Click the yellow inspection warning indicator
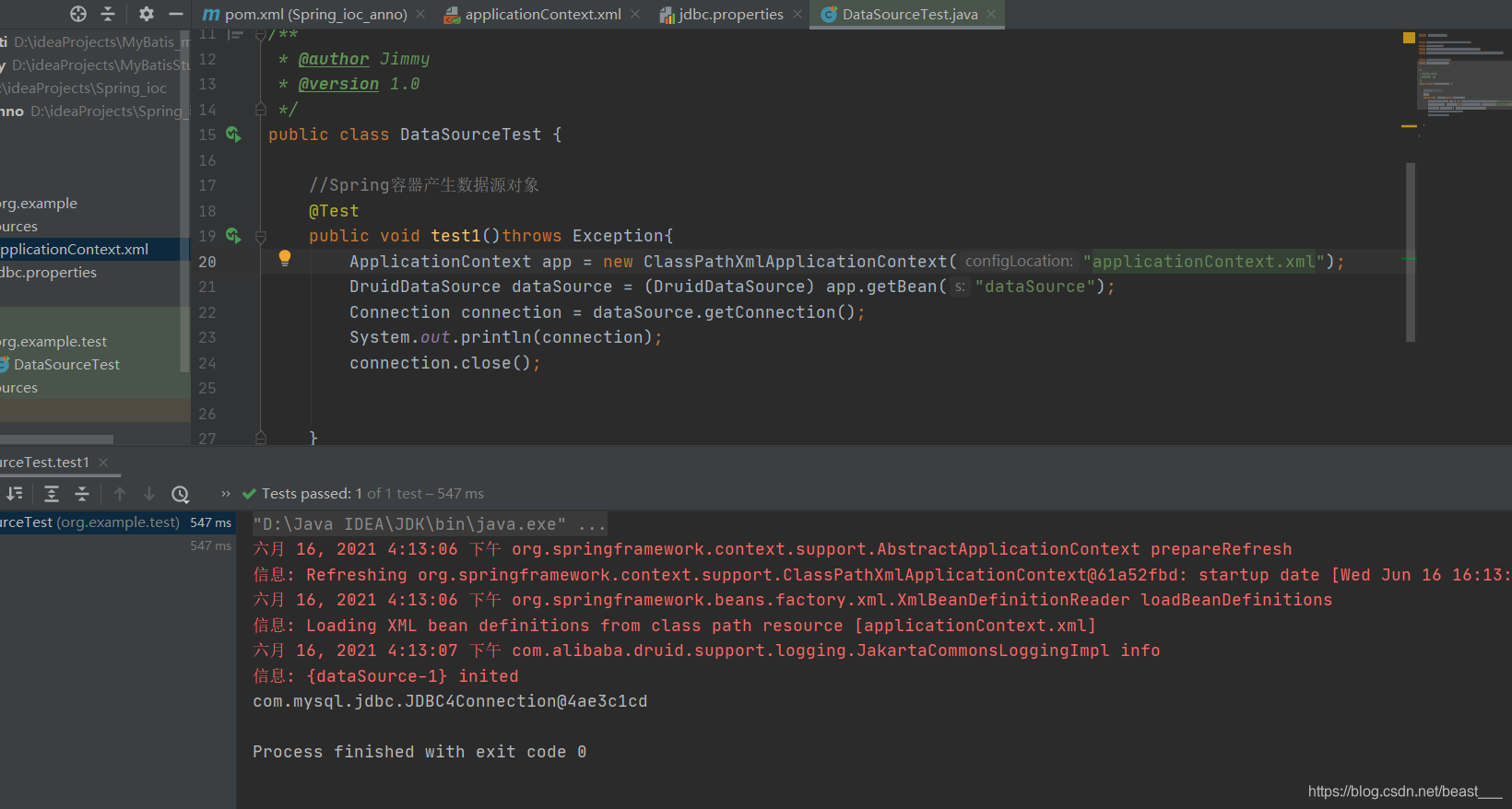Image resolution: width=1512 pixels, height=809 pixels. pos(1409,38)
